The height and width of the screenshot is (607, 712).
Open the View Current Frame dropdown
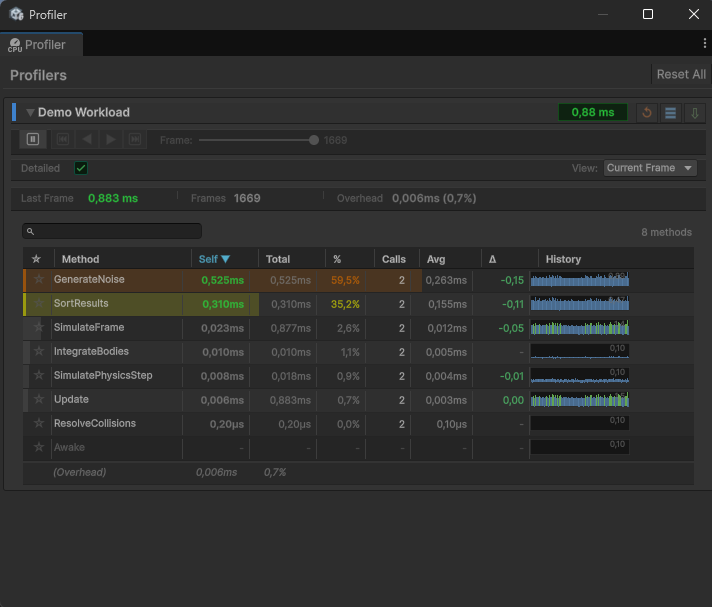(x=650, y=168)
